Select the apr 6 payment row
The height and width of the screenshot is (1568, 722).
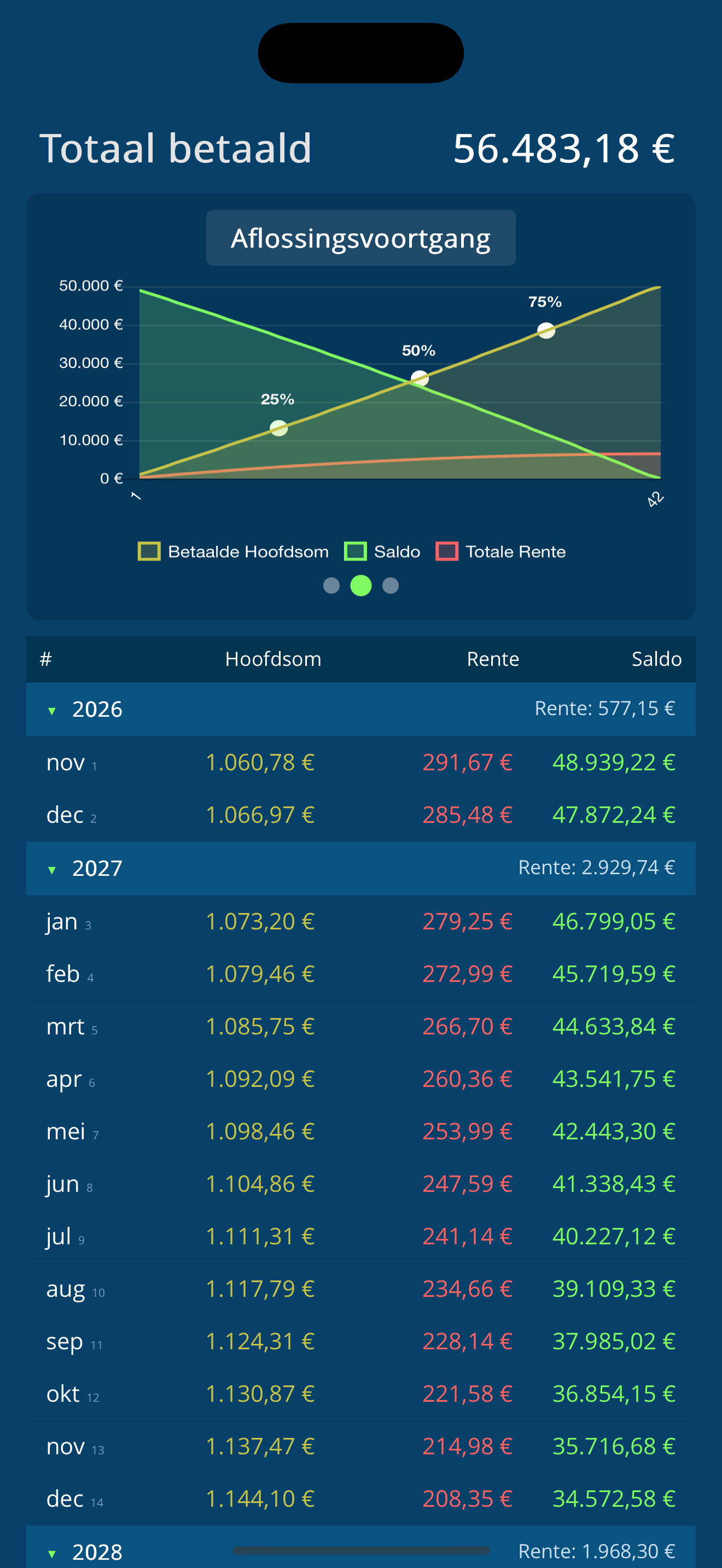click(360, 1079)
